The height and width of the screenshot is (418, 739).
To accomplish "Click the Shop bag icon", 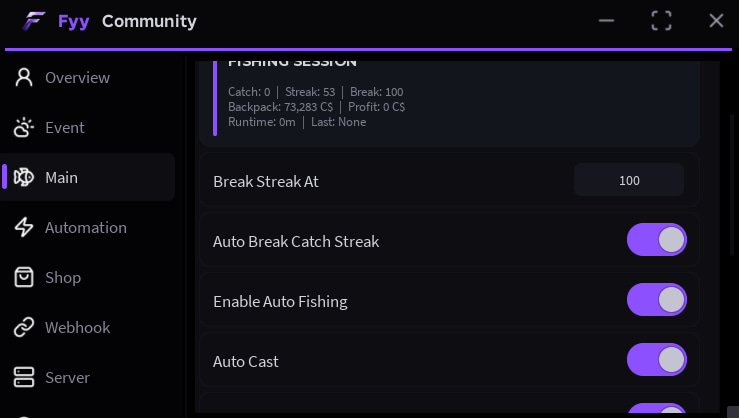I will coord(24,277).
